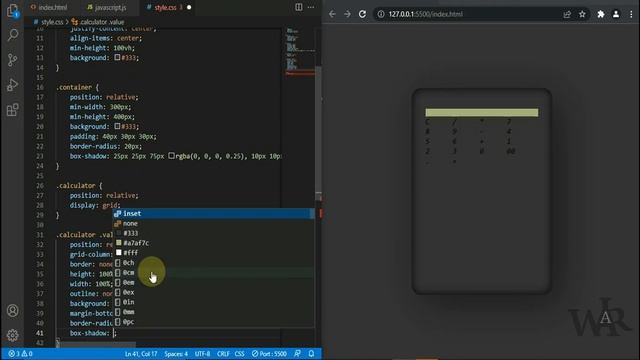The width and height of the screenshot is (640, 360).
Task: Open the Search view in activity bar
Action: click(13, 35)
